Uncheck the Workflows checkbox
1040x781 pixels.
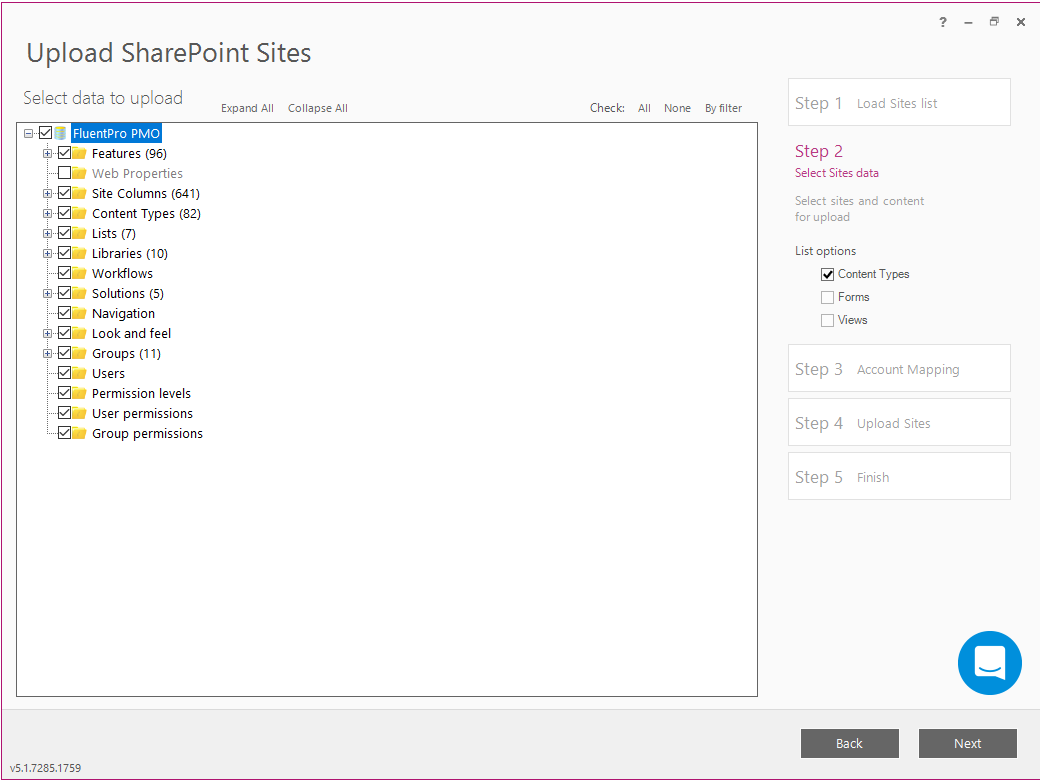pos(64,272)
